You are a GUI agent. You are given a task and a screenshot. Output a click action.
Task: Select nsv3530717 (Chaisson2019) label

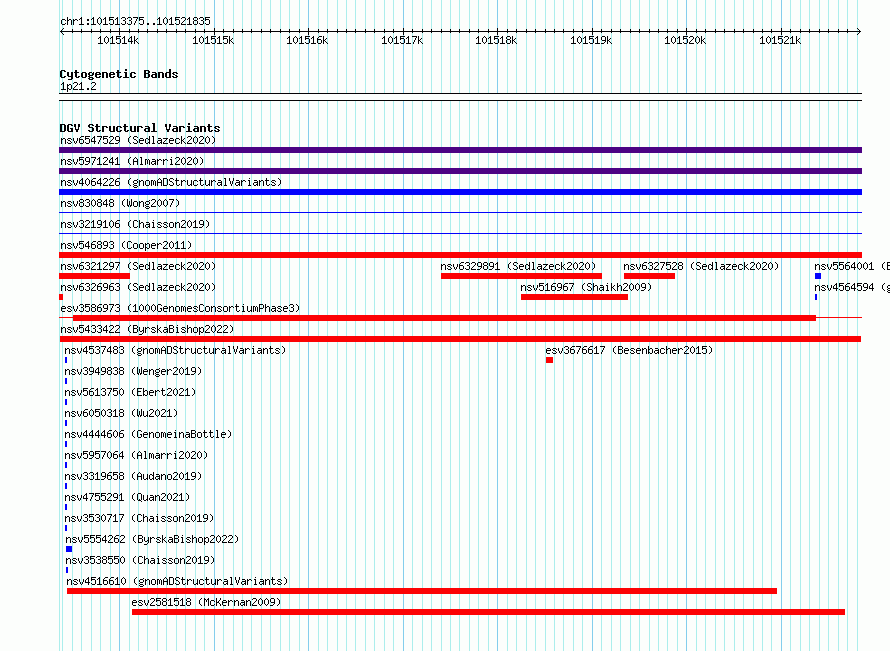(139, 518)
